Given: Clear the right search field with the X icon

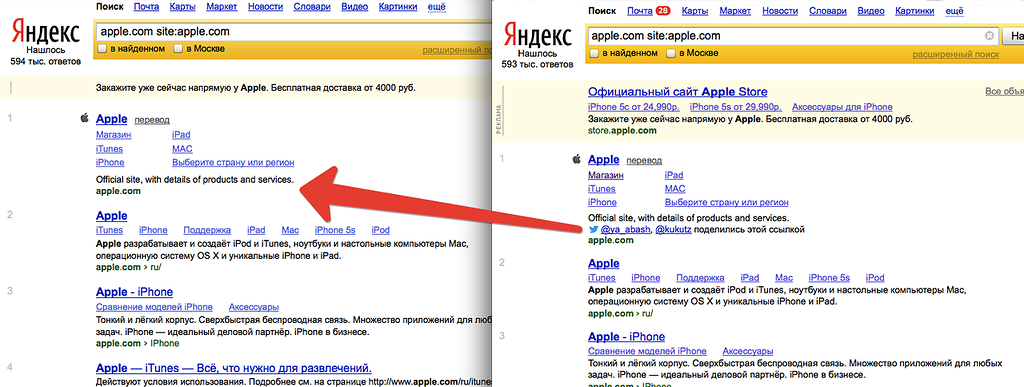Looking at the screenshot, I should (x=989, y=35).
